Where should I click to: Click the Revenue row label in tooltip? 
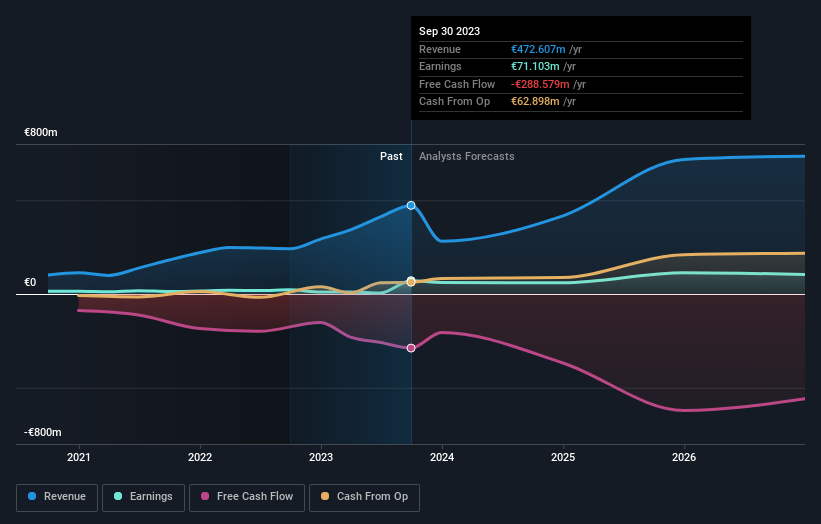440,49
